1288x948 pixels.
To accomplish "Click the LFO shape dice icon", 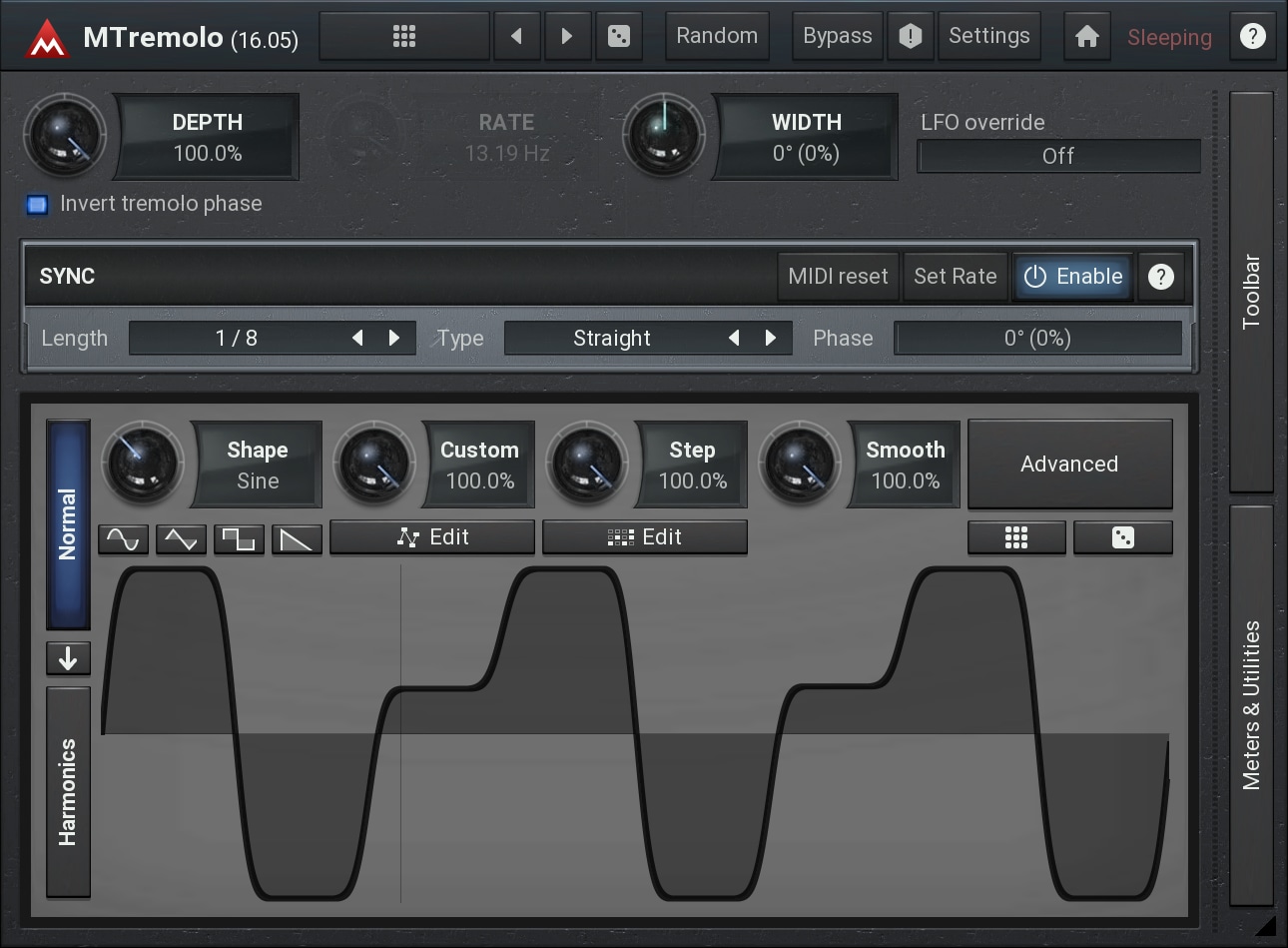I will click(x=1123, y=538).
